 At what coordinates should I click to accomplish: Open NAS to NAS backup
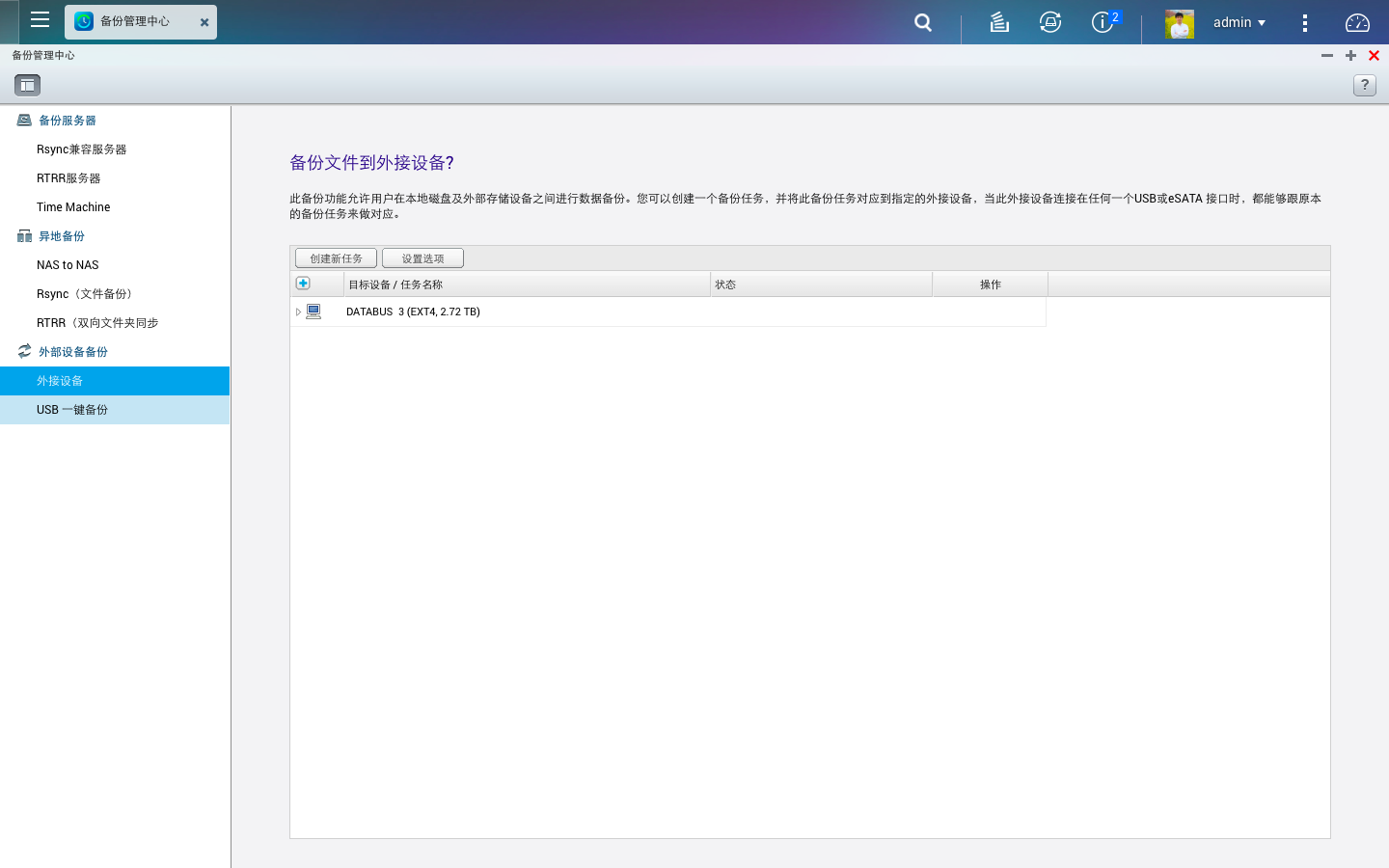pos(68,265)
